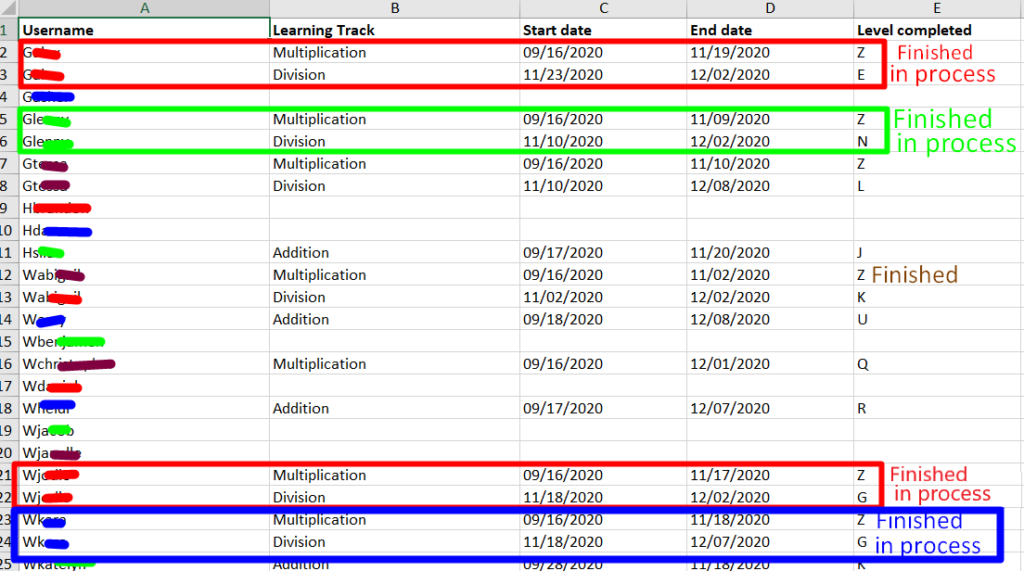
Task: Click 12/07/2020 end date in row 18
Action: click(x=770, y=408)
